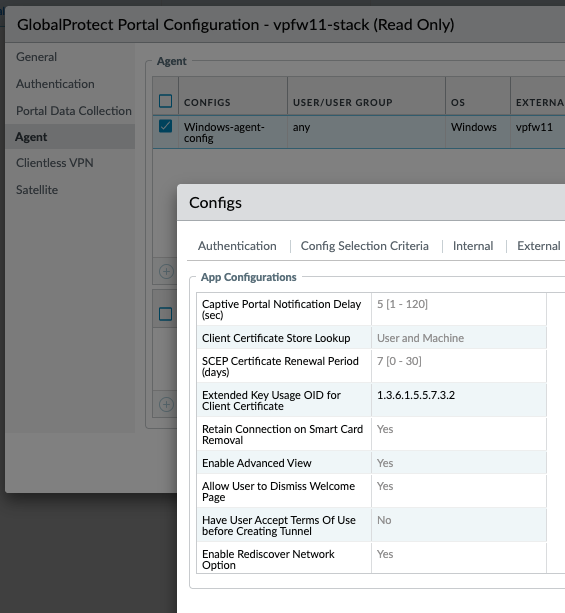Open Enable Advanced View value dropdown
The height and width of the screenshot is (613, 565).
pyautogui.click(x=459, y=463)
